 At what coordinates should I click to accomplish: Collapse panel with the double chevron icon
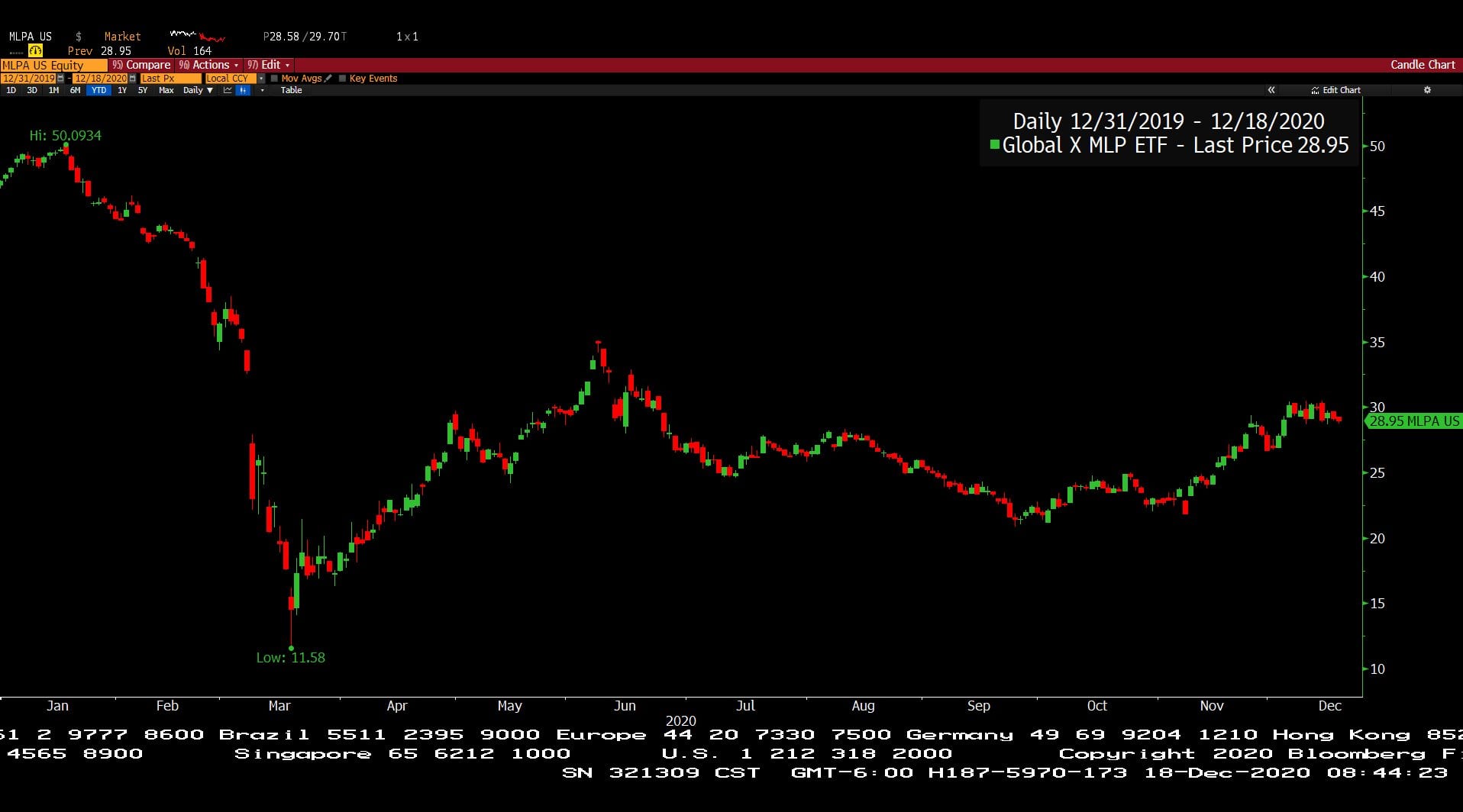[1271, 90]
